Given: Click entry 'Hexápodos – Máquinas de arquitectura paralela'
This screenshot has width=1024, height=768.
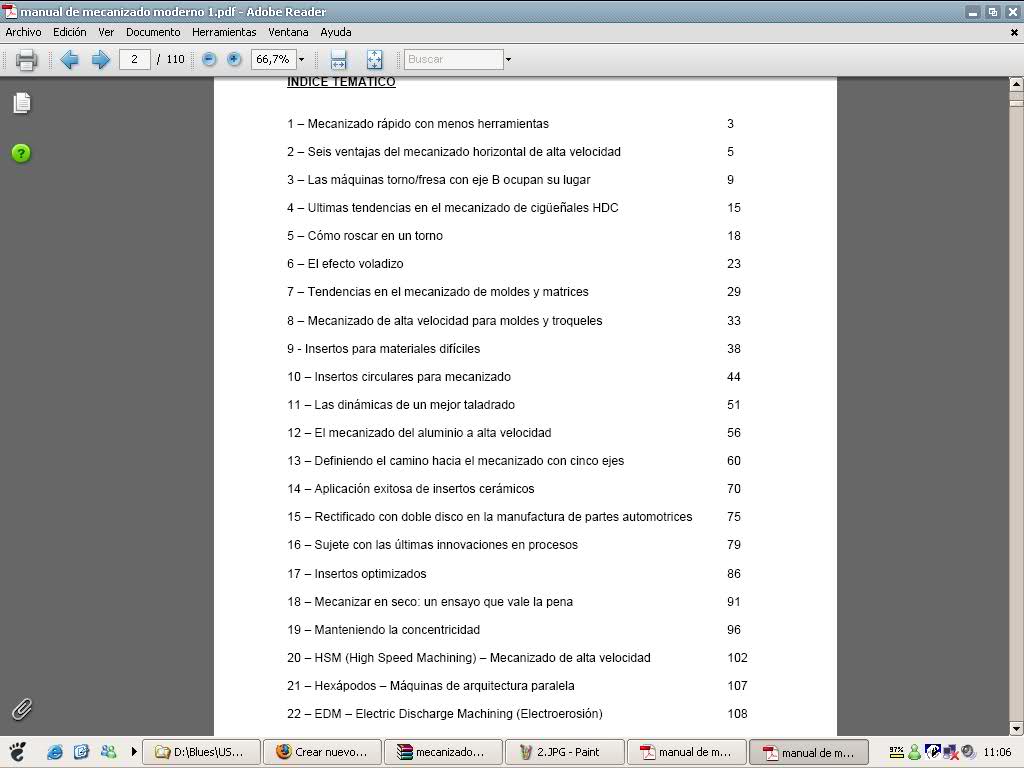Looking at the screenshot, I should 445,686.
